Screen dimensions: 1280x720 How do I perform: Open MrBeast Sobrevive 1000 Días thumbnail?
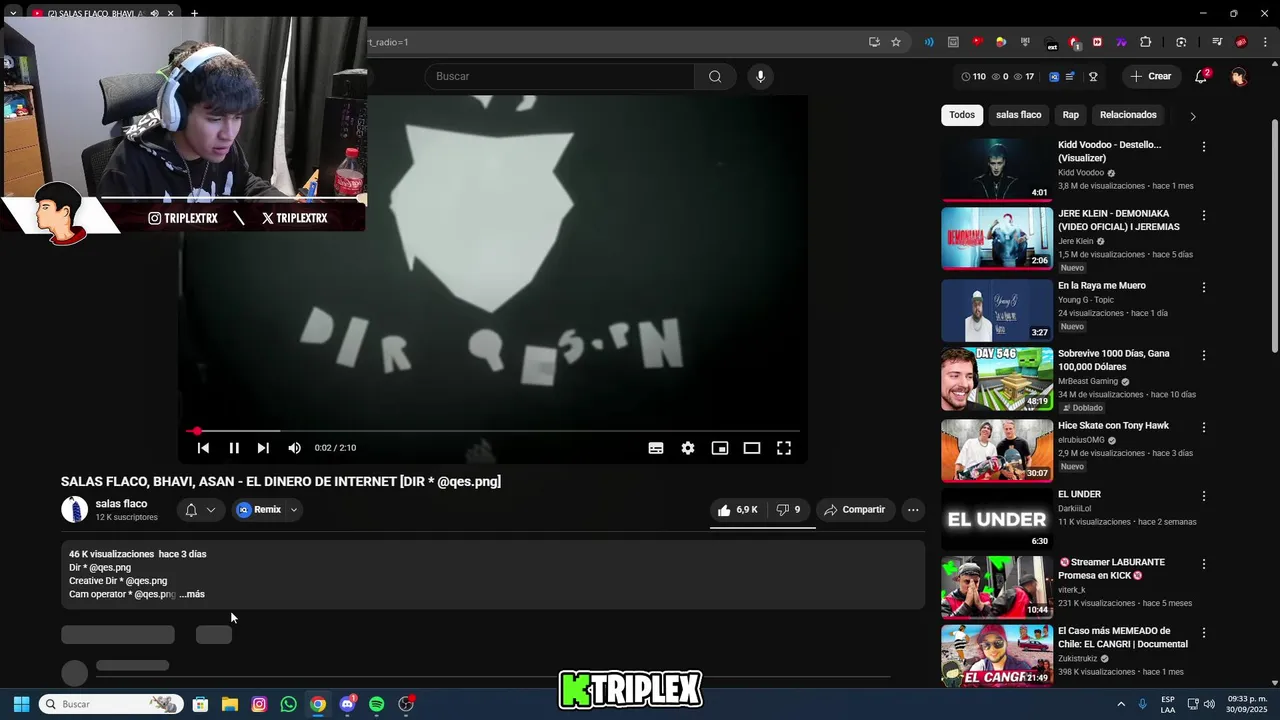point(997,378)
